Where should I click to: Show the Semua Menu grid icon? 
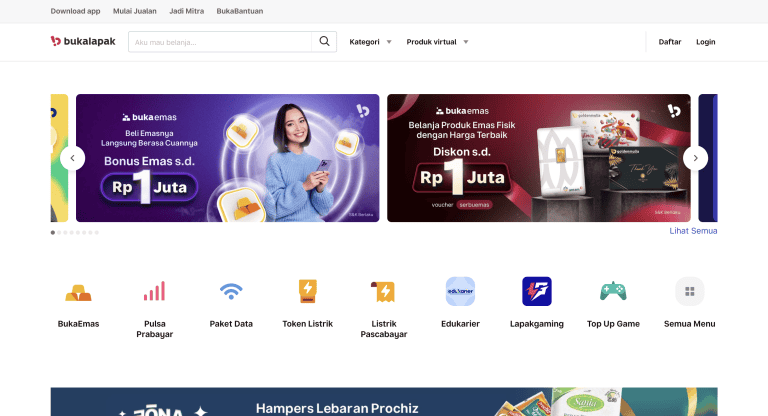coord(690,292)
